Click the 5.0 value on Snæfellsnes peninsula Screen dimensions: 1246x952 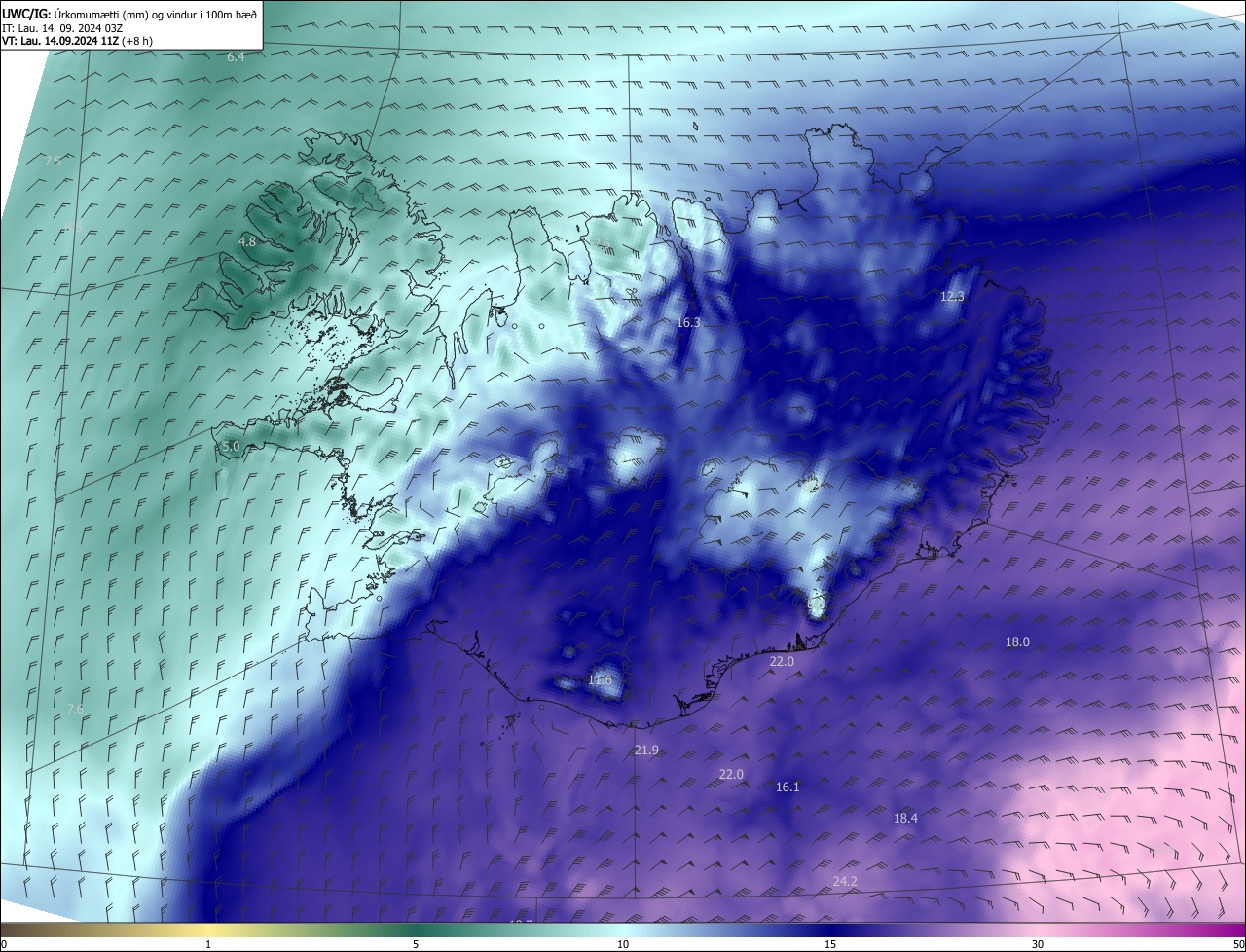click(x=231, y=446)
